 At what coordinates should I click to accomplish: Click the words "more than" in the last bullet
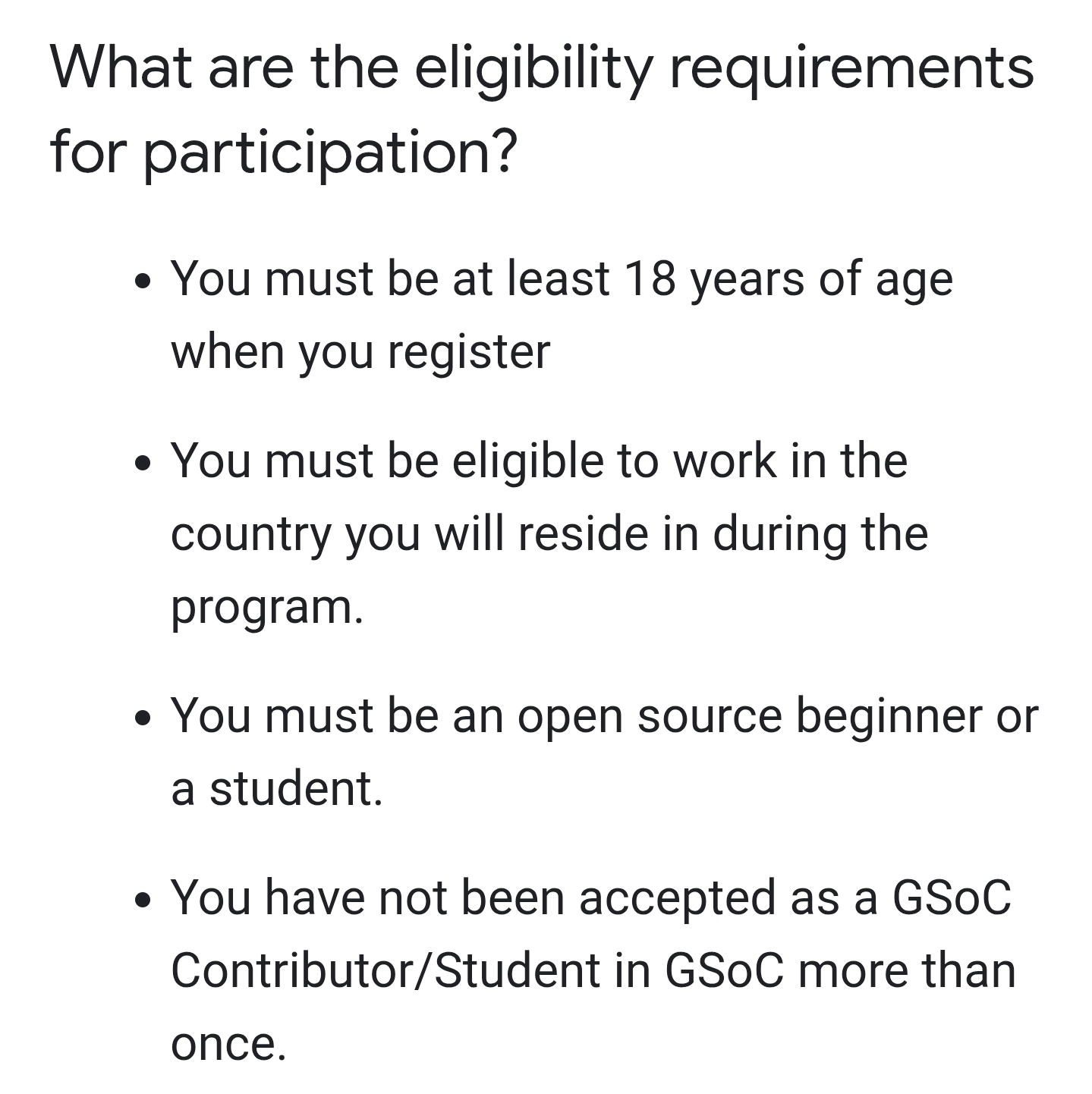tap(906, 970)
